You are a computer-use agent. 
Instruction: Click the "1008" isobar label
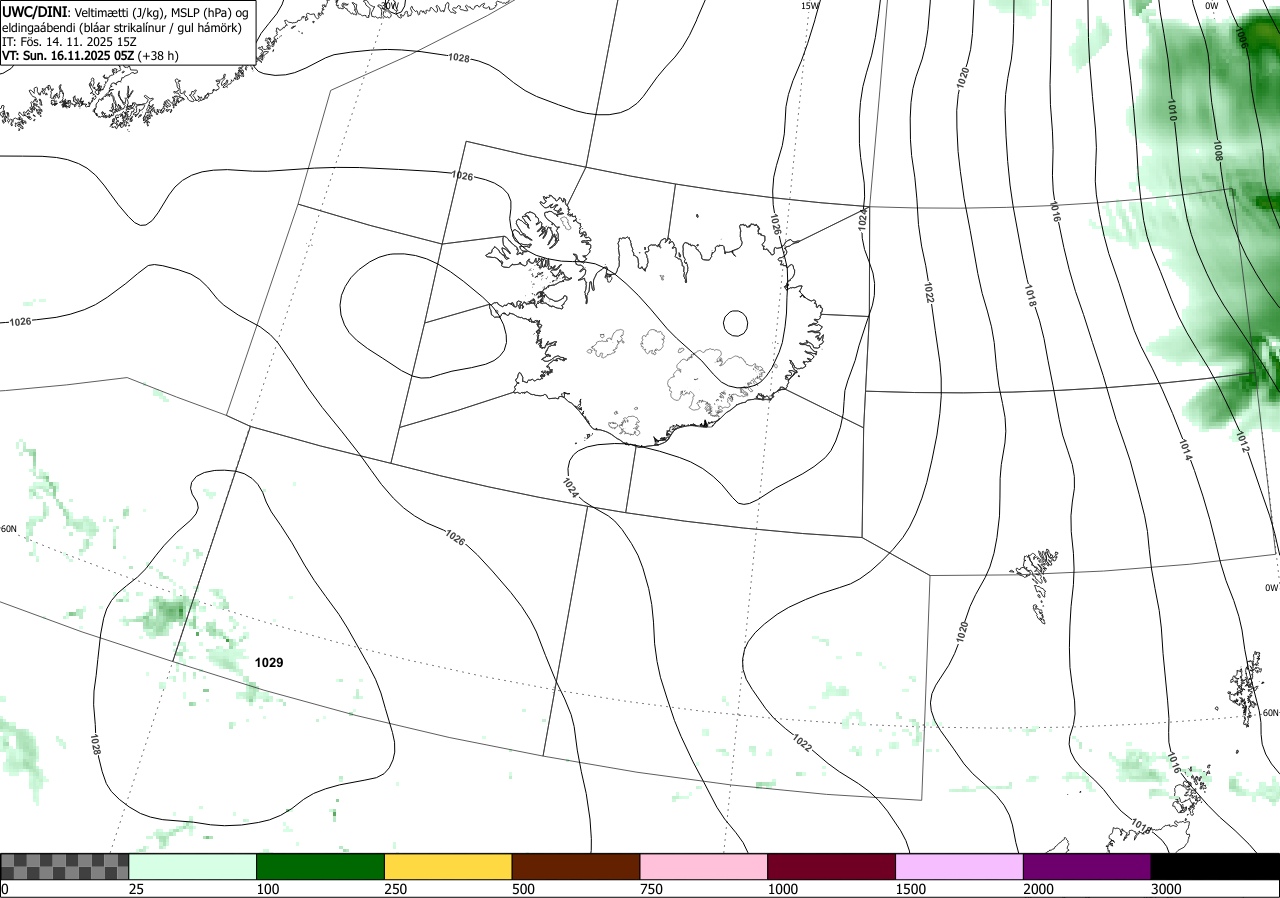(1218, 151)
